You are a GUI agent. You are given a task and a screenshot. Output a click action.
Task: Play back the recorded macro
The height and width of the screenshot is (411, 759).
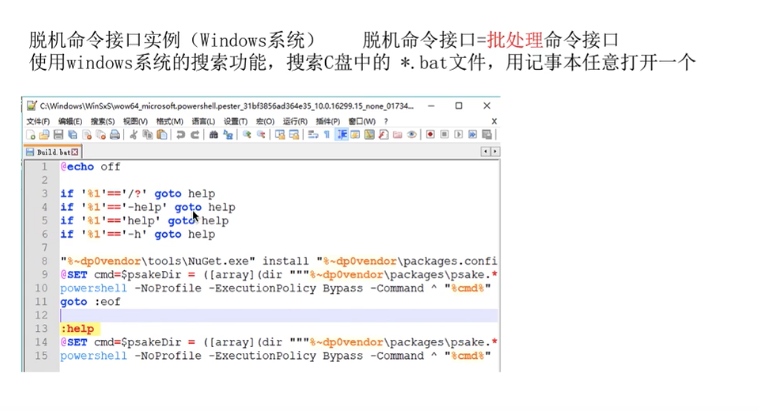[x=458, y=135]
